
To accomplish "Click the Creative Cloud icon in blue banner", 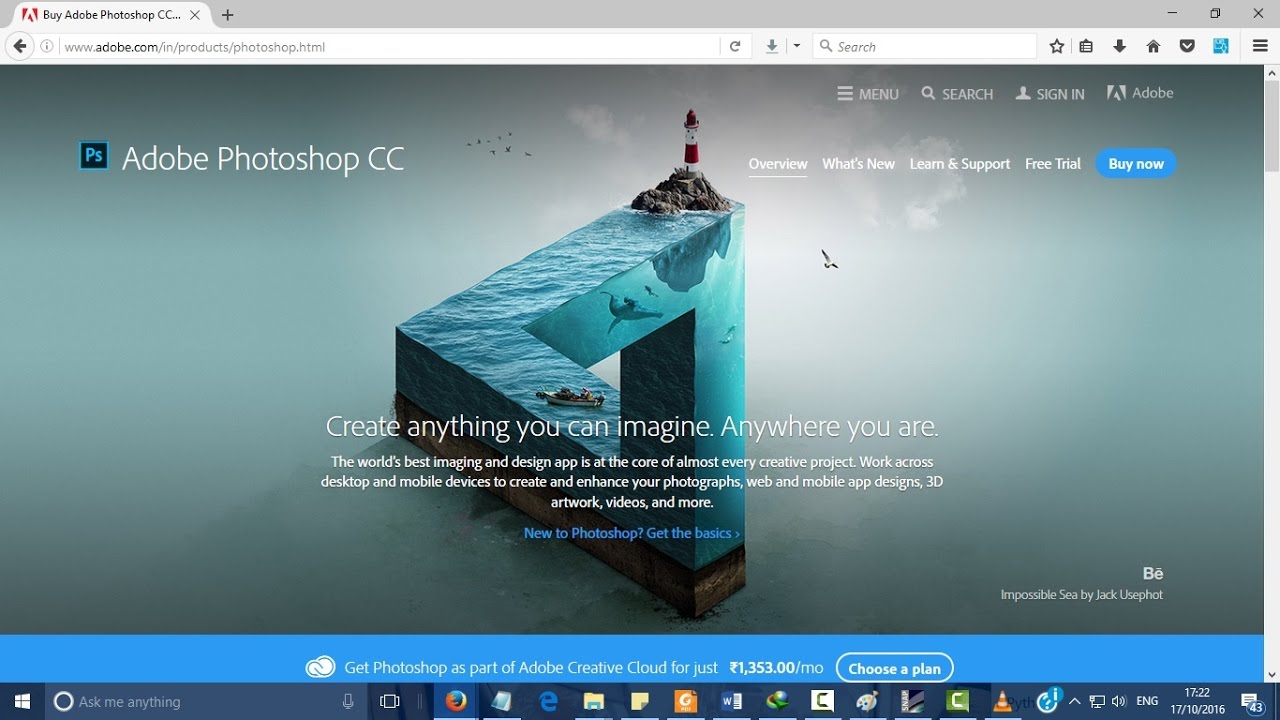I will [x=320, y=667].
